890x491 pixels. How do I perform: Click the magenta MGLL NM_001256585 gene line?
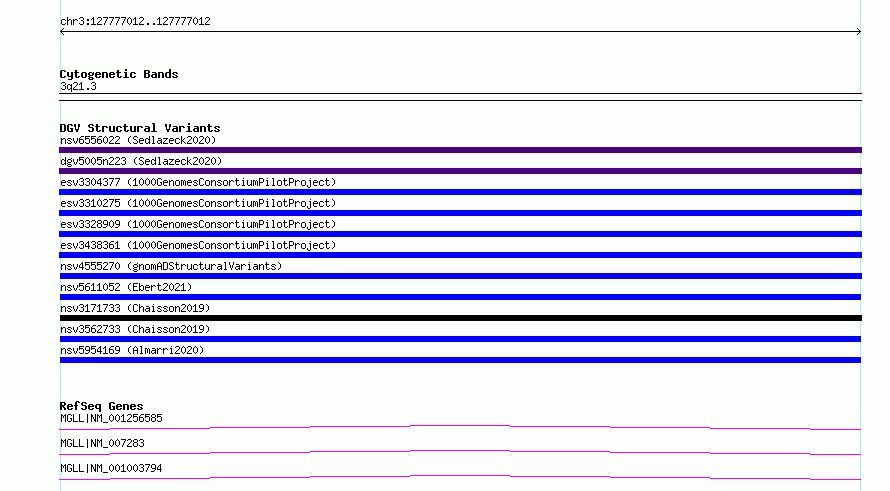point(460,427)
